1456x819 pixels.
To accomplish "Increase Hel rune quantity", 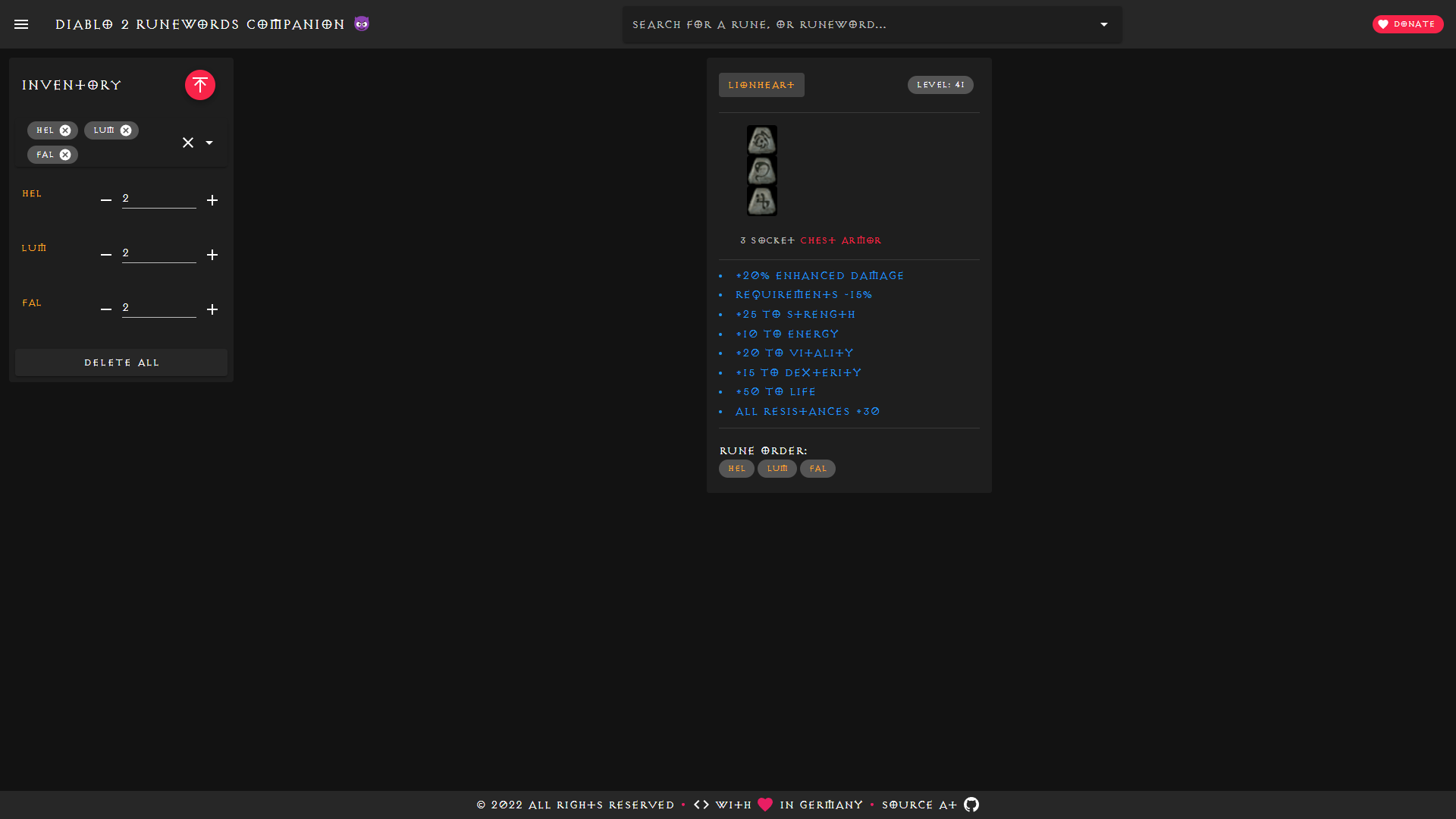I will [212, 200].
